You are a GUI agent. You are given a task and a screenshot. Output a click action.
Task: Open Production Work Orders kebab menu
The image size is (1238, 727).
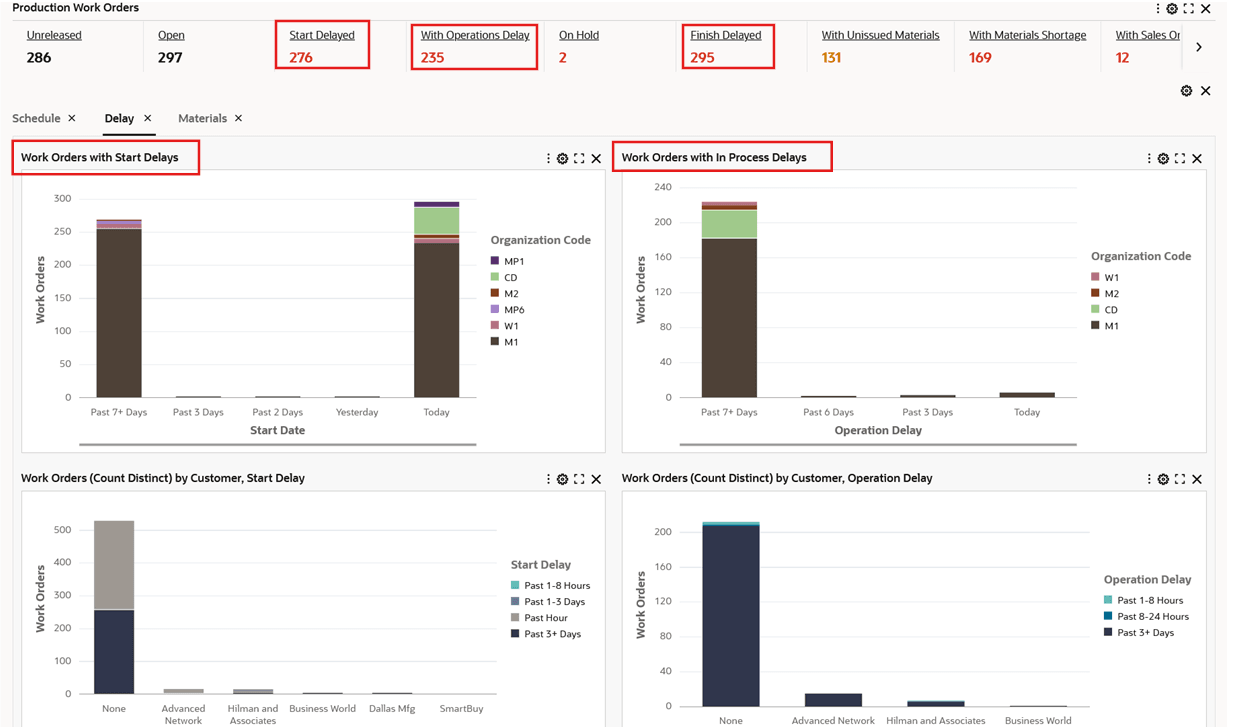(1158, 8)
